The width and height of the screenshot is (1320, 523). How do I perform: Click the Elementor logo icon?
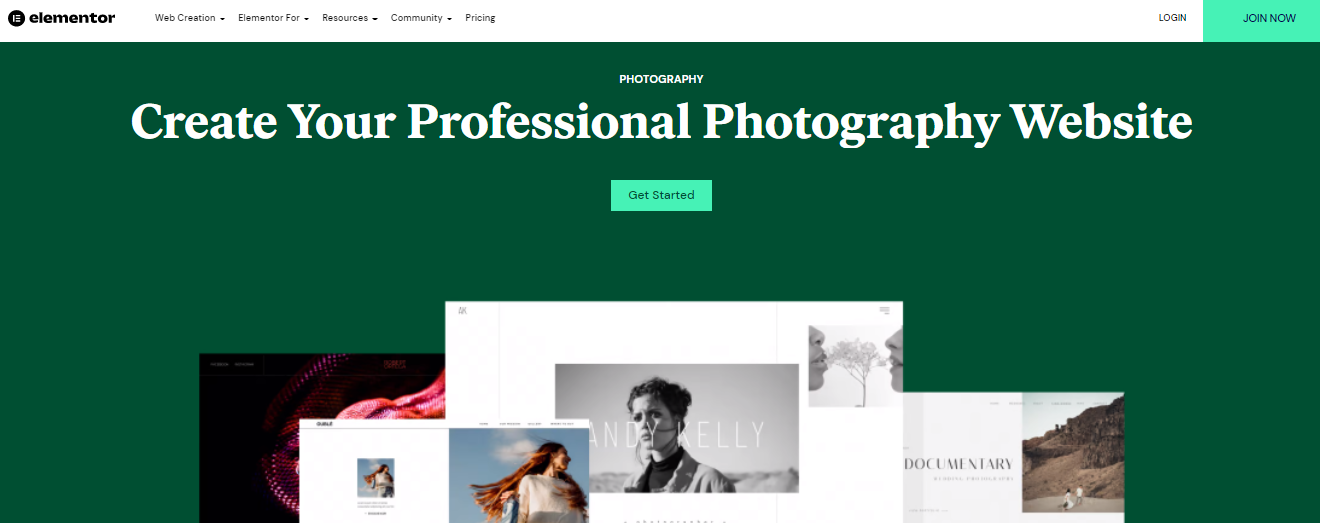(x=16, y=18)
